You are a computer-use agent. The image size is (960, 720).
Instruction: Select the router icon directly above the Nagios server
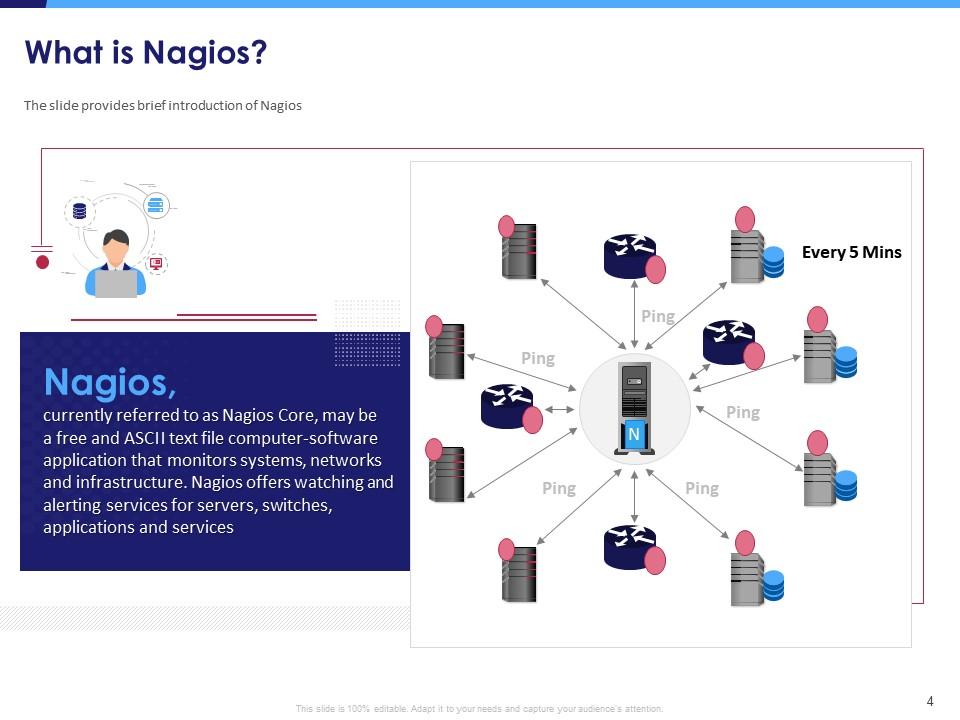(x=630, y=256)
